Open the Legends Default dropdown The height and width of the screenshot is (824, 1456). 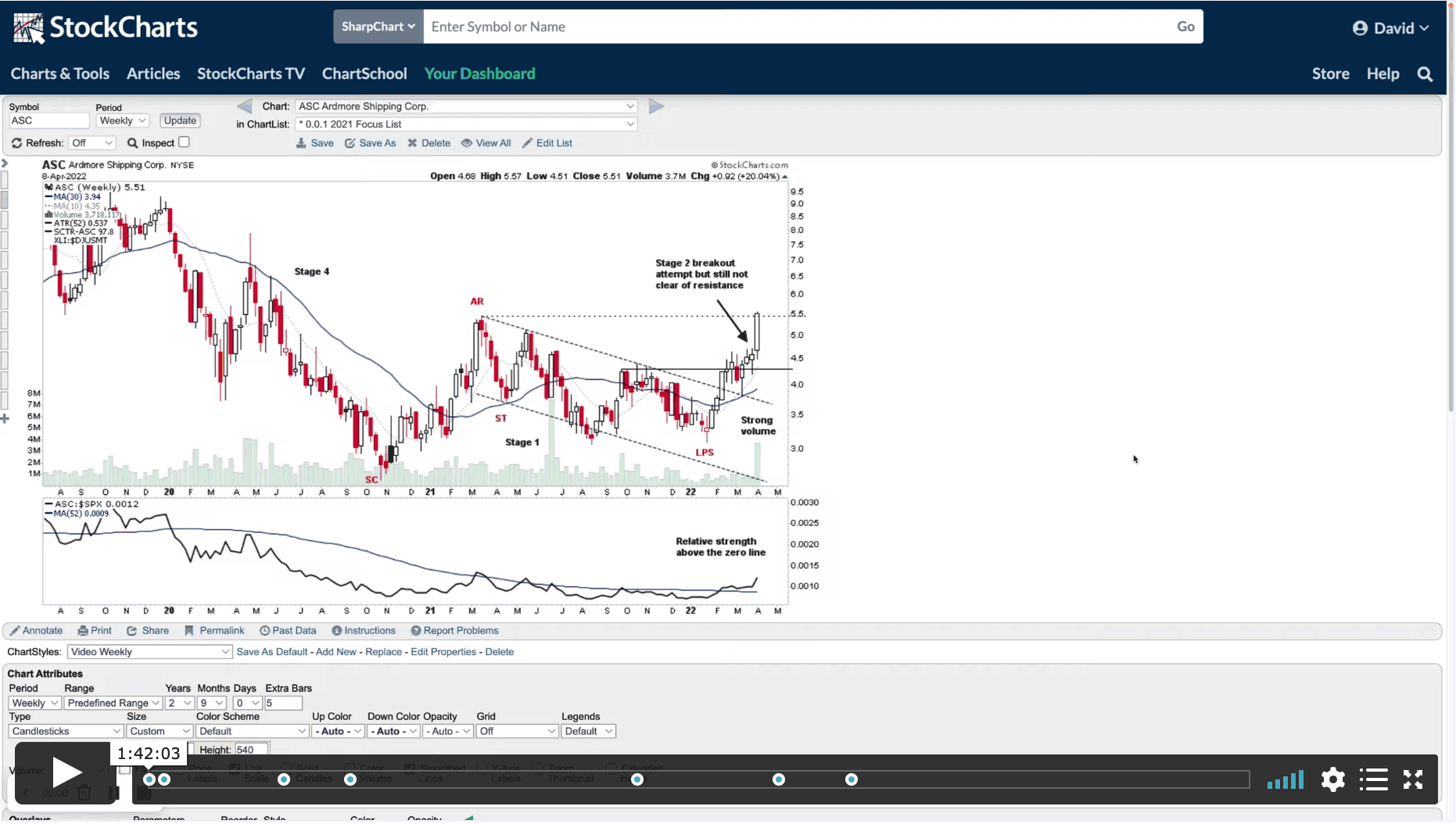(589, 732)
